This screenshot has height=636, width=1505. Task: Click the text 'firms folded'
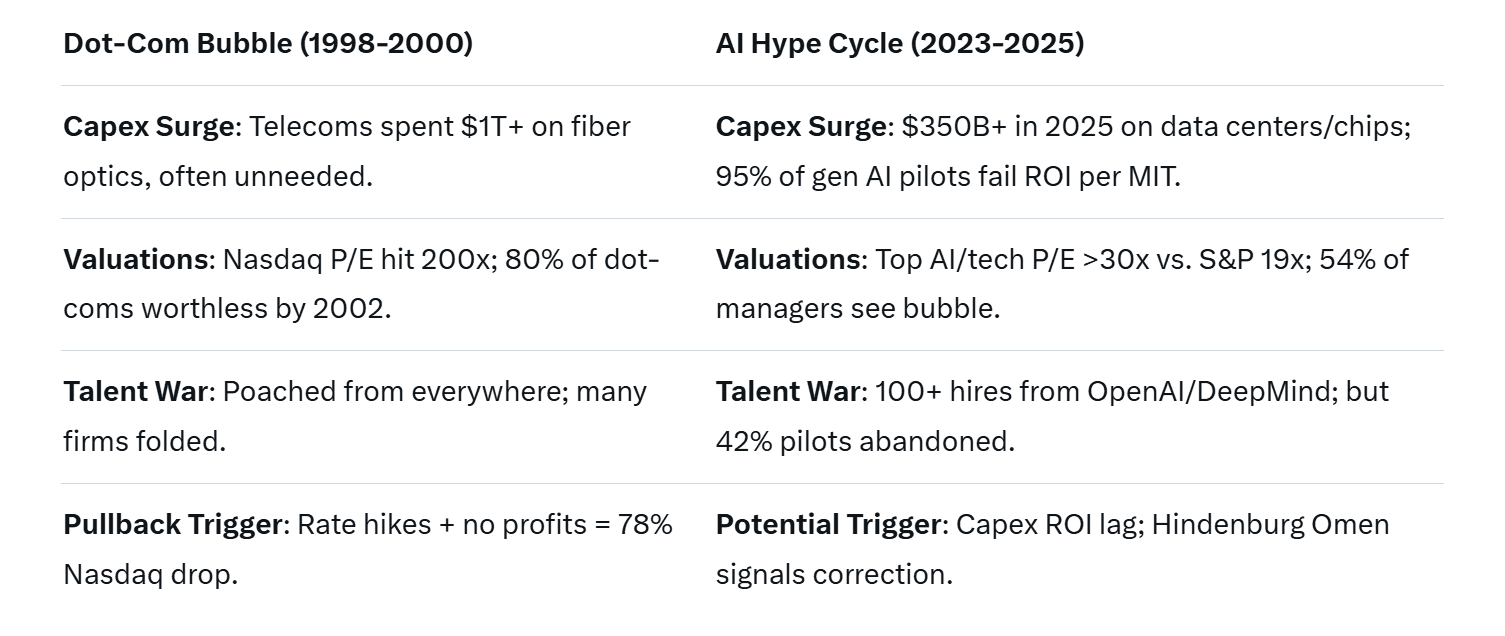pyautogui.click(x=144, y=440)
